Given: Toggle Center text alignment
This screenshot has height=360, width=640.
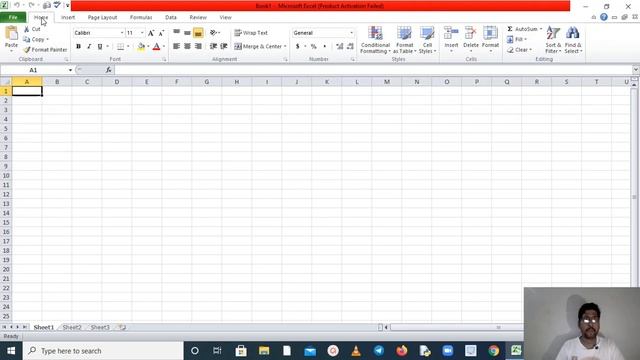Looking at the screenshot, I should coord(187,46).
